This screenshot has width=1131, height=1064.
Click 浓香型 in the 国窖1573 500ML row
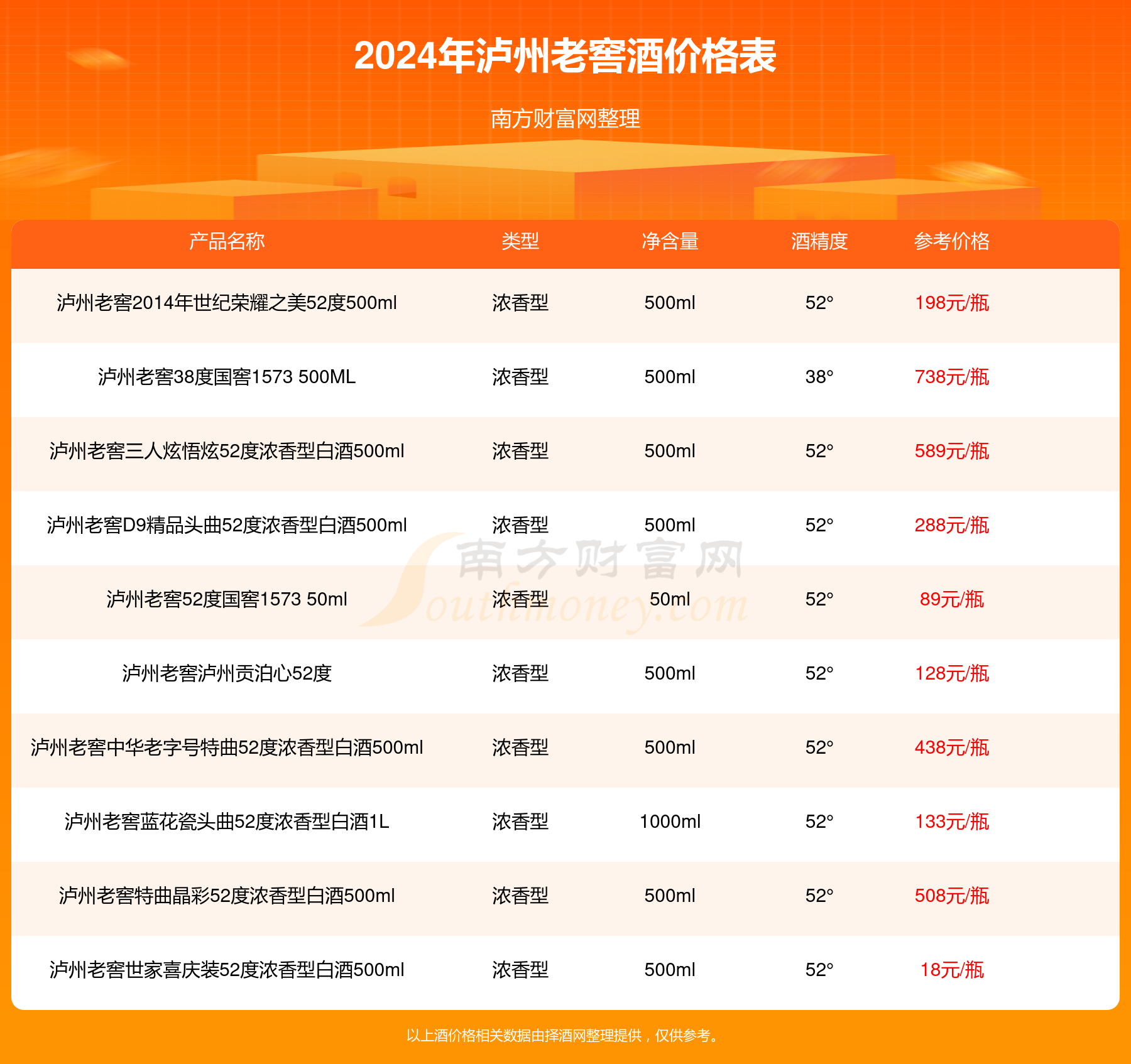pos(520,377)
